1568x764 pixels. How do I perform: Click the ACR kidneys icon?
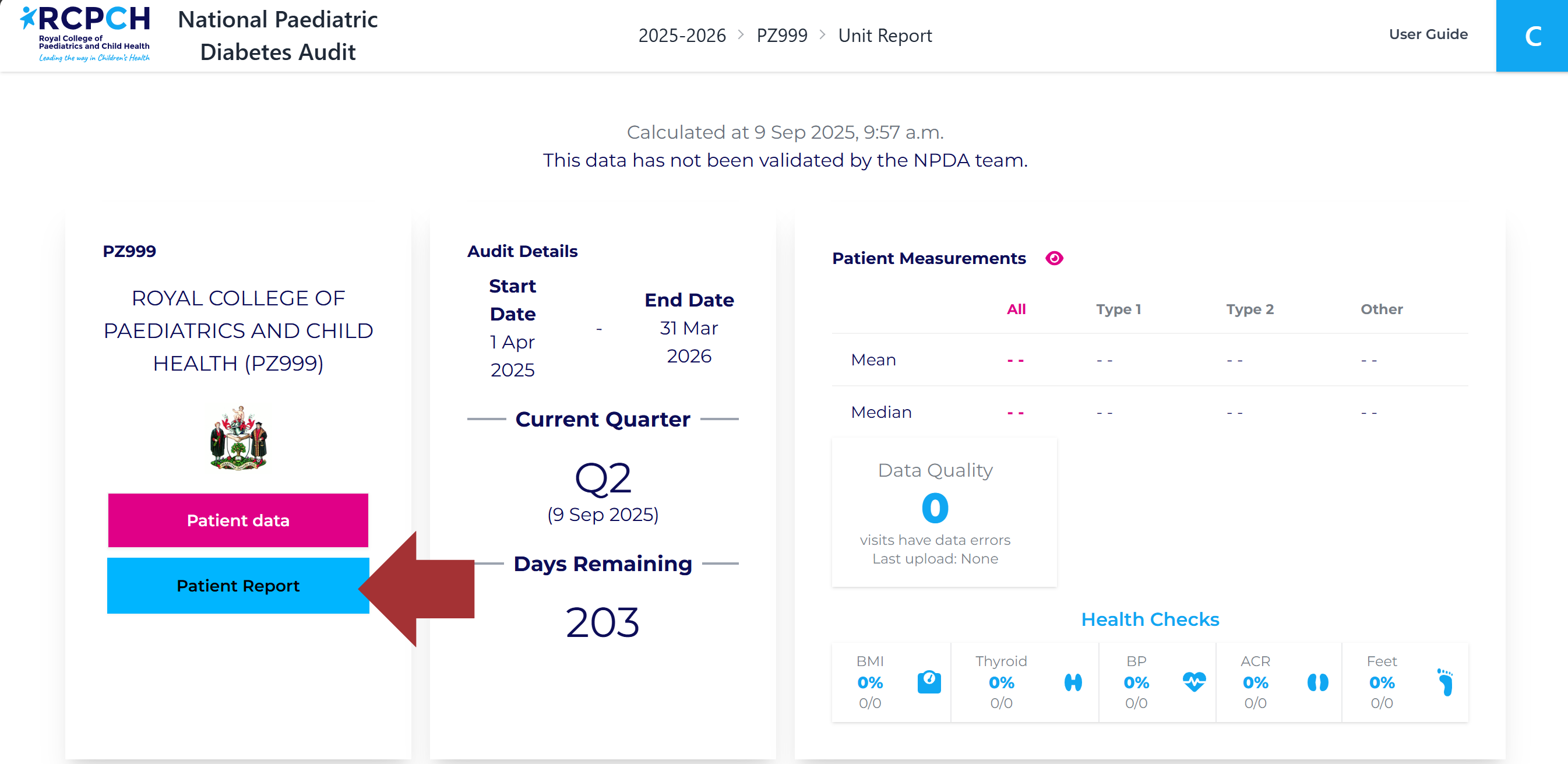[1317, 682]
